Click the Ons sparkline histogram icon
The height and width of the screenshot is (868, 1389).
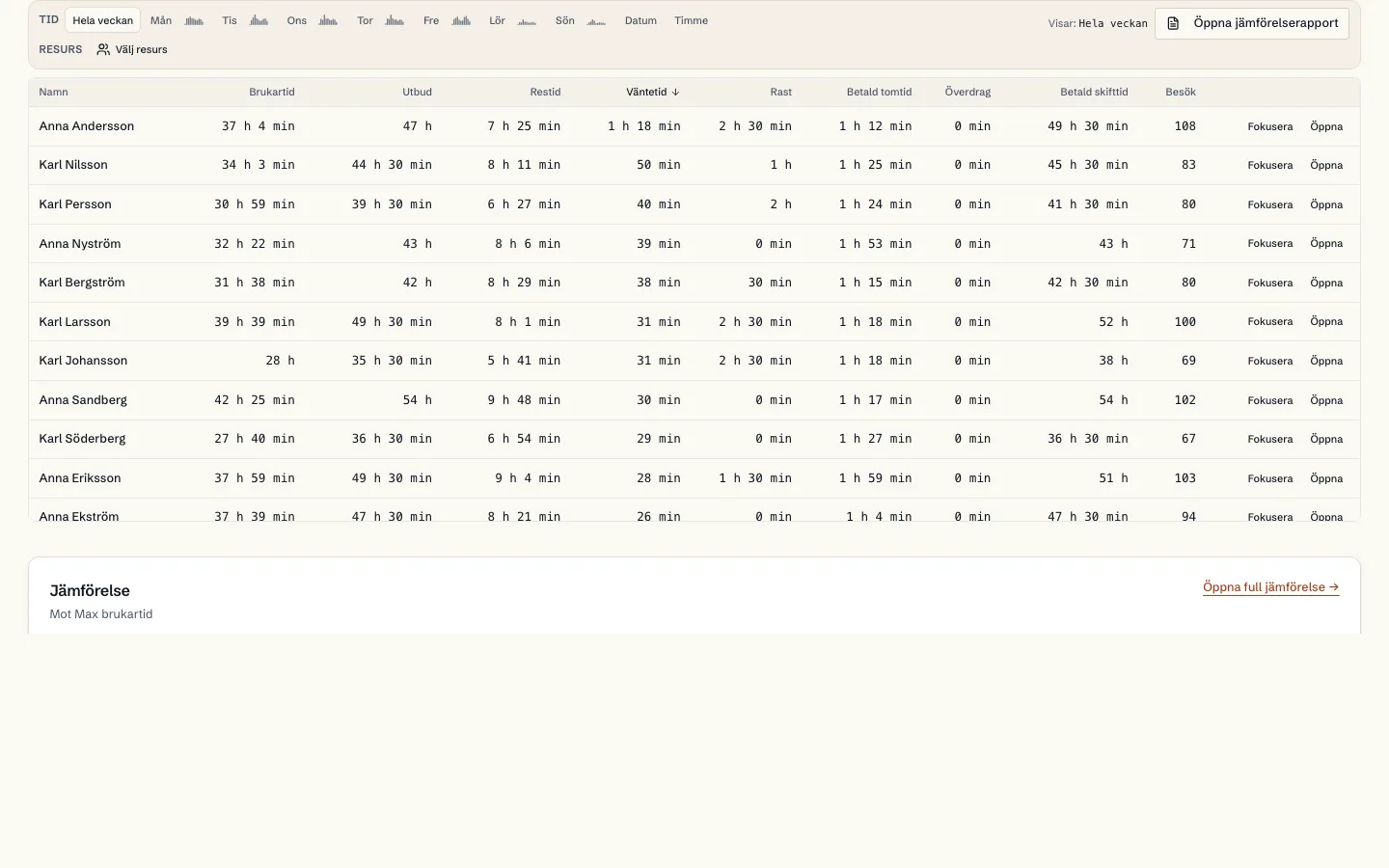329,20
